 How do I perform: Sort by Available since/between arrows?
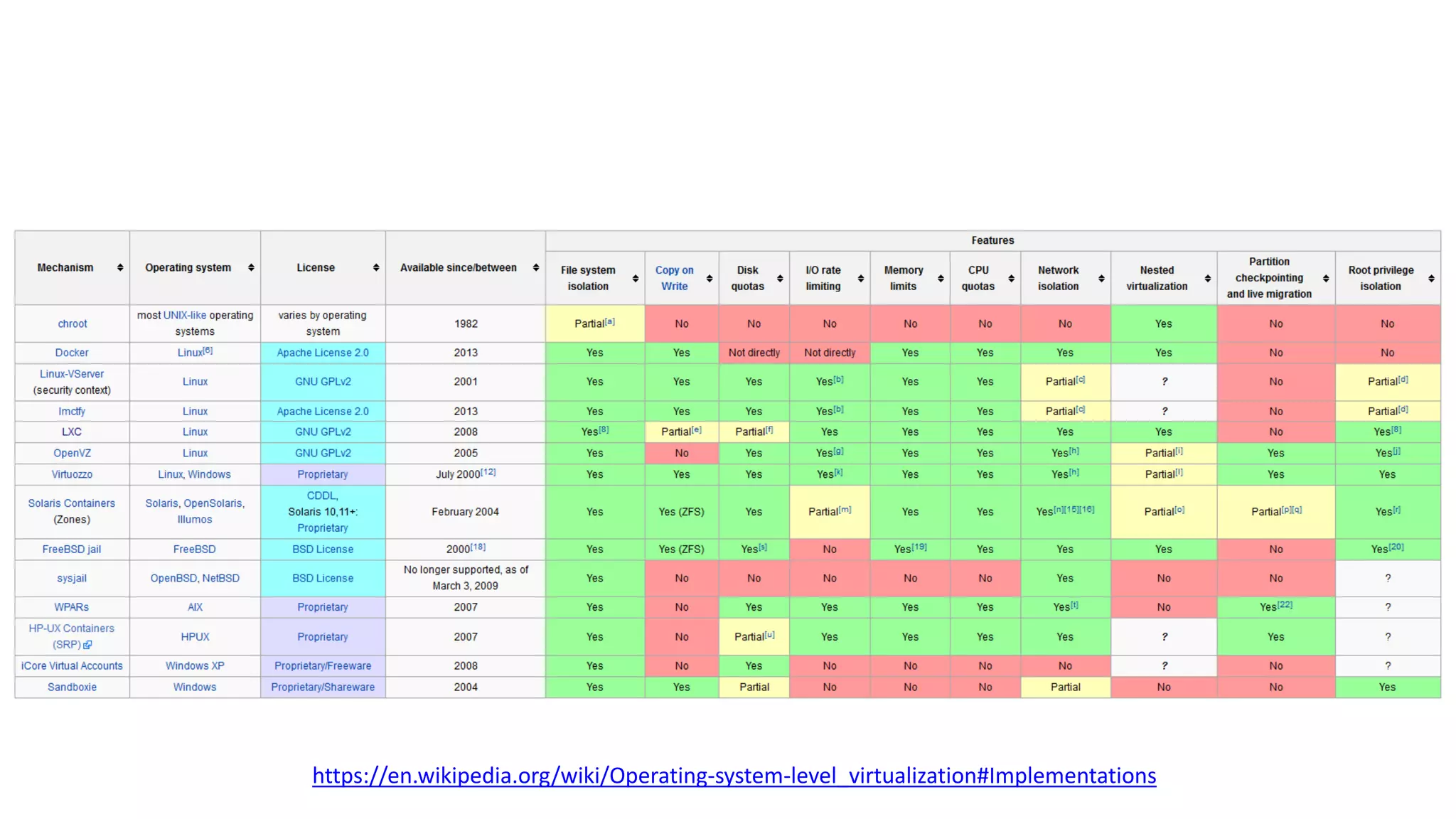536,268
